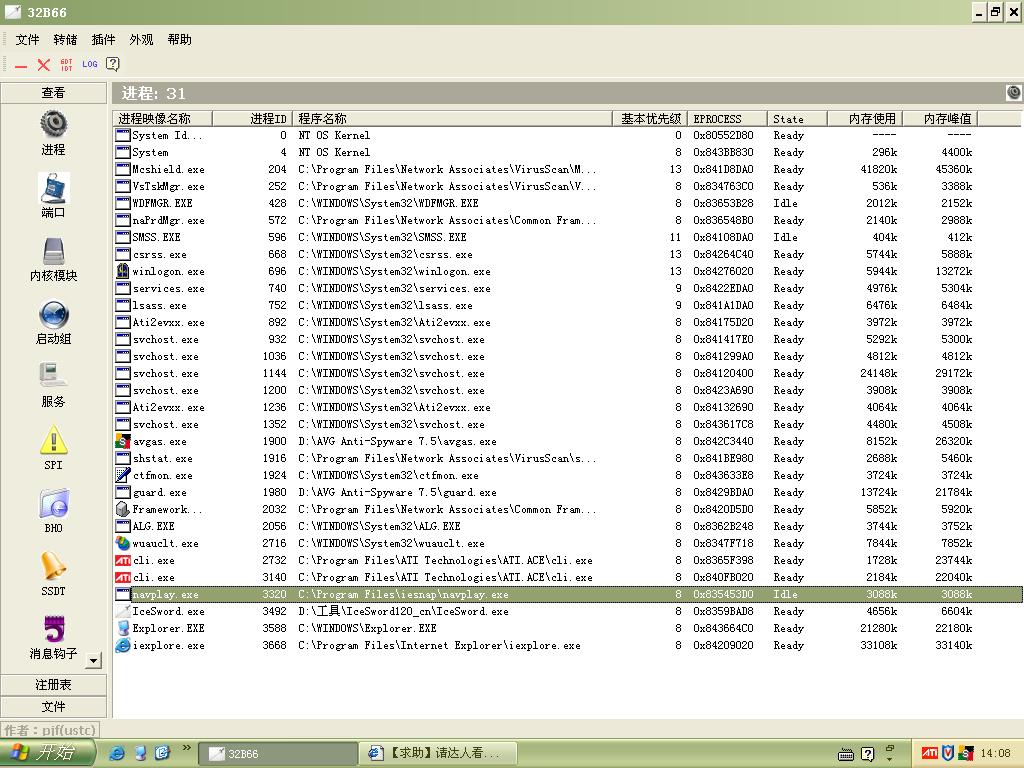Click the ATI icon in system tray
The width and height of the screenshot is (1024, 768).
(929, 753)
